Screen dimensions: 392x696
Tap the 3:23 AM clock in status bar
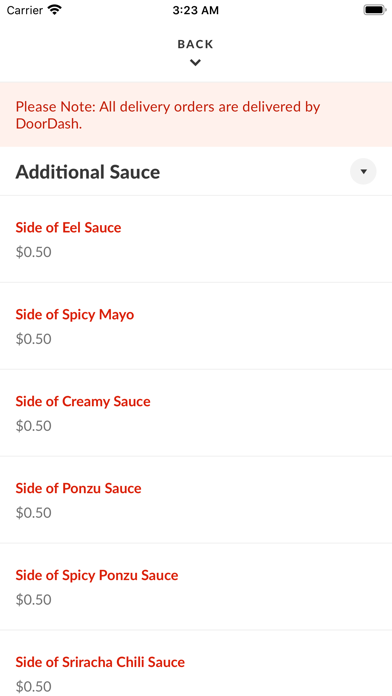[196, 10]
